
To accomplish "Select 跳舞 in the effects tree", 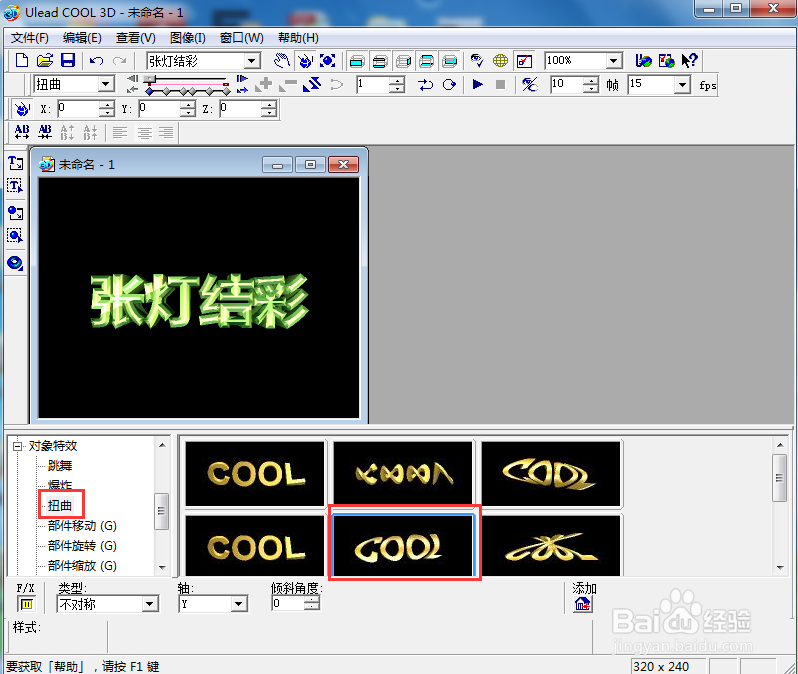I will [x=60, y=465].
